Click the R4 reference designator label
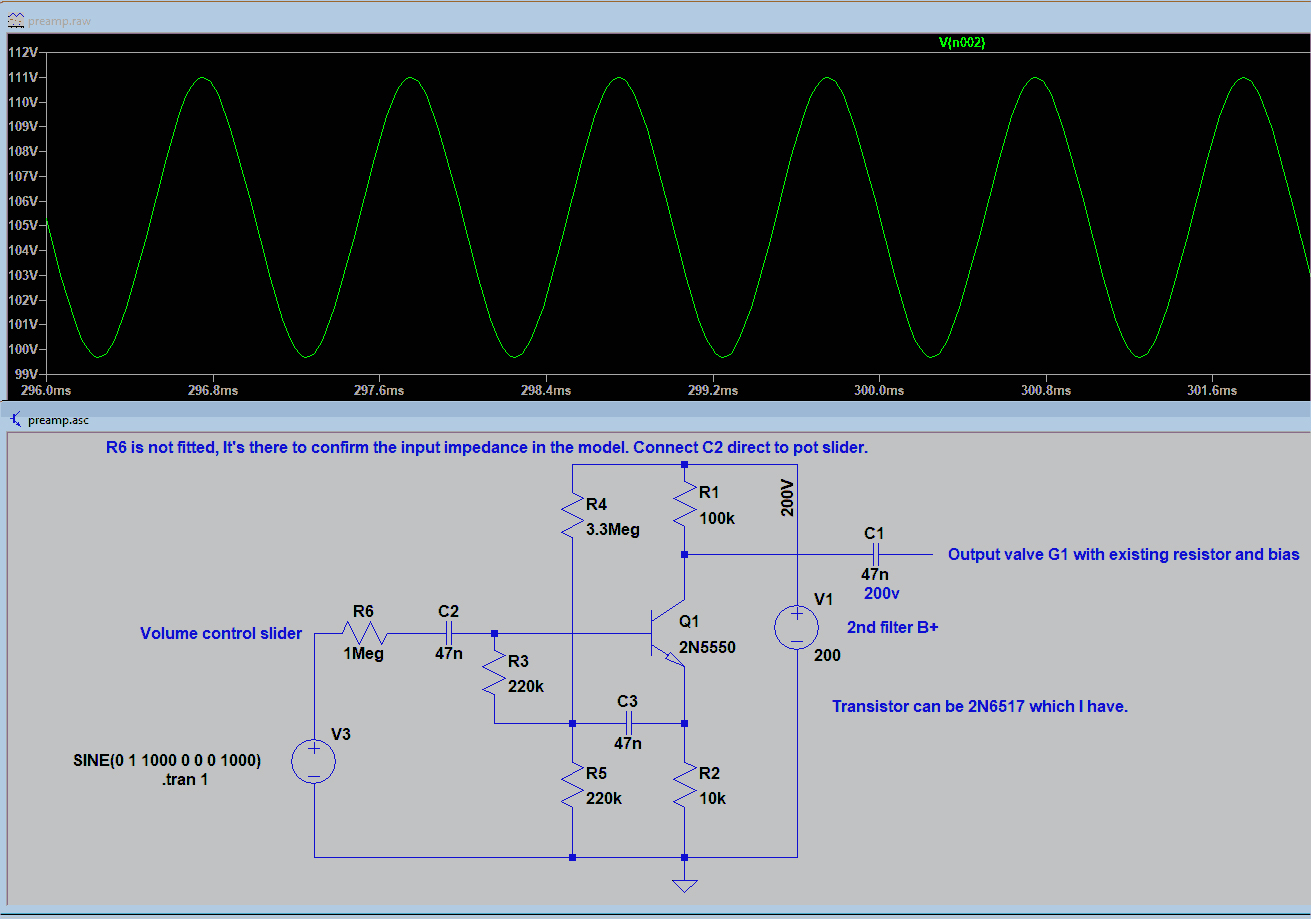Screen dimensions: 1311x919 (x=596, y=504)
